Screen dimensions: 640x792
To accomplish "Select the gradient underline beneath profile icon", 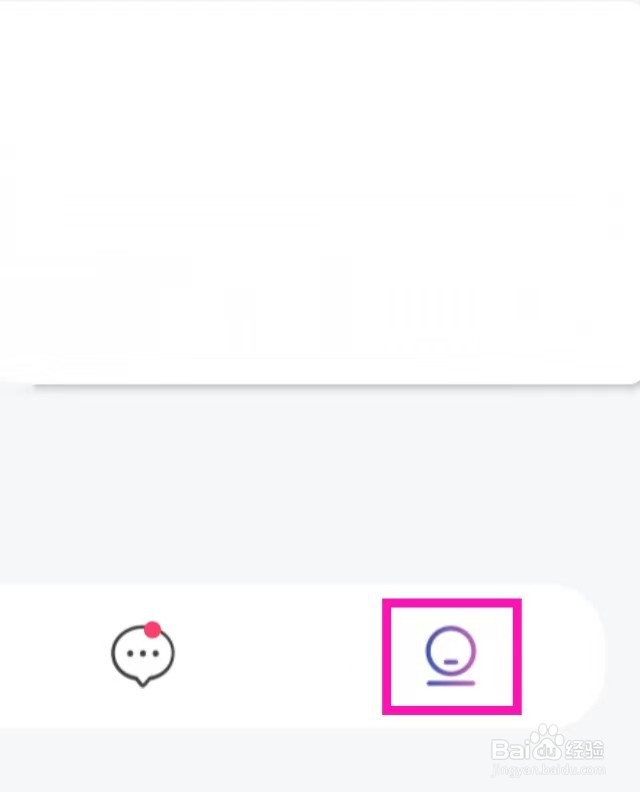I will pyautogui.click(x=451, y=683).
